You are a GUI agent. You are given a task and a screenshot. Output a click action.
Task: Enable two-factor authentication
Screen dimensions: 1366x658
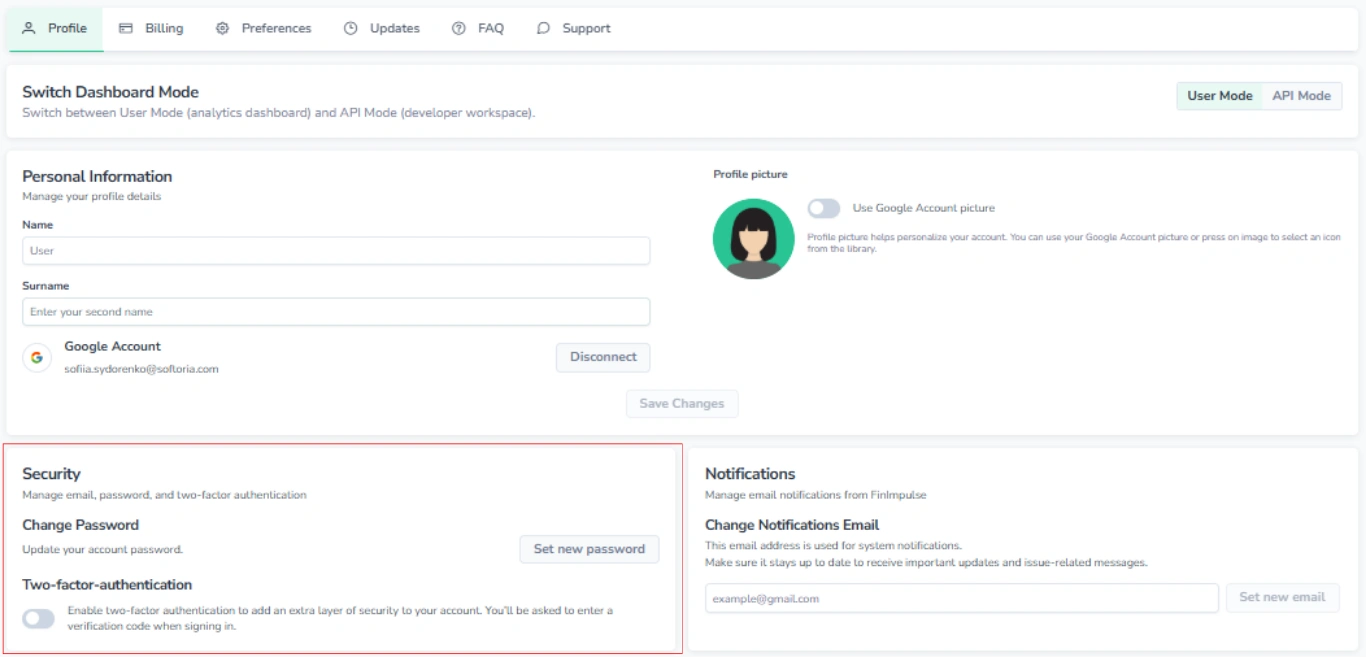click(38, 620)
